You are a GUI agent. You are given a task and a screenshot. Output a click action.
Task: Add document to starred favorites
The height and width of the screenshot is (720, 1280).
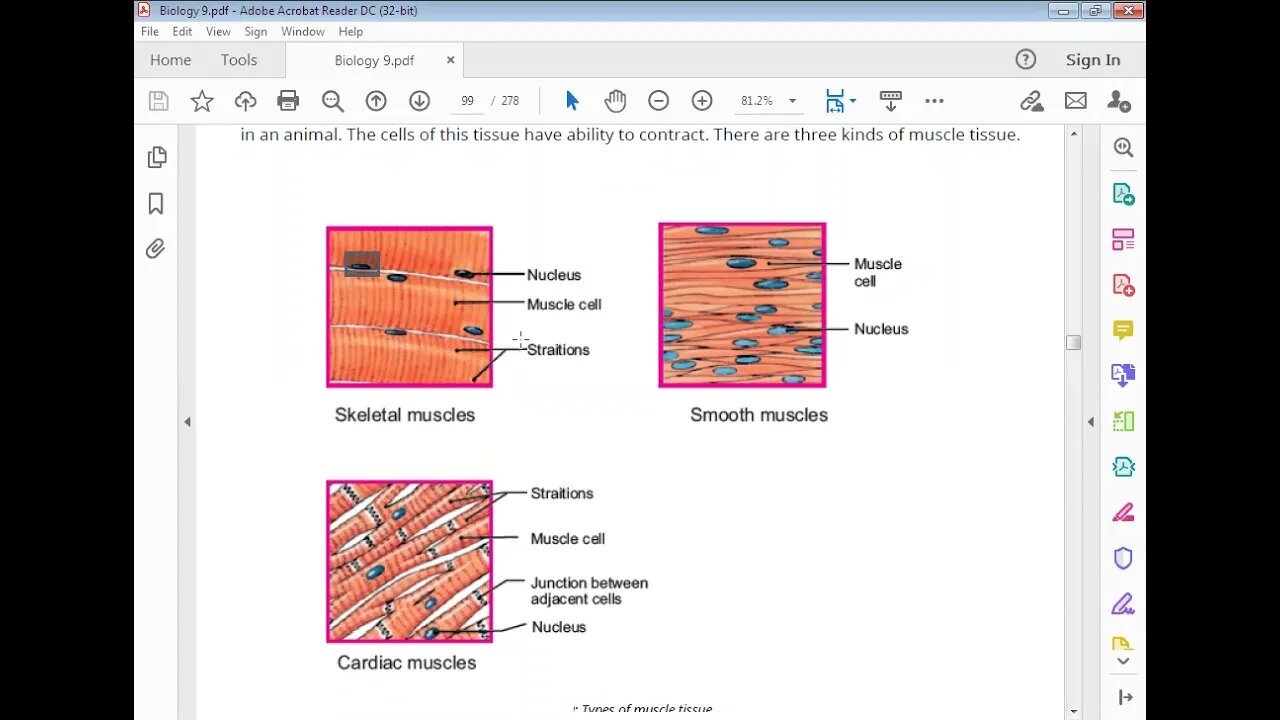tap(202, 101)
